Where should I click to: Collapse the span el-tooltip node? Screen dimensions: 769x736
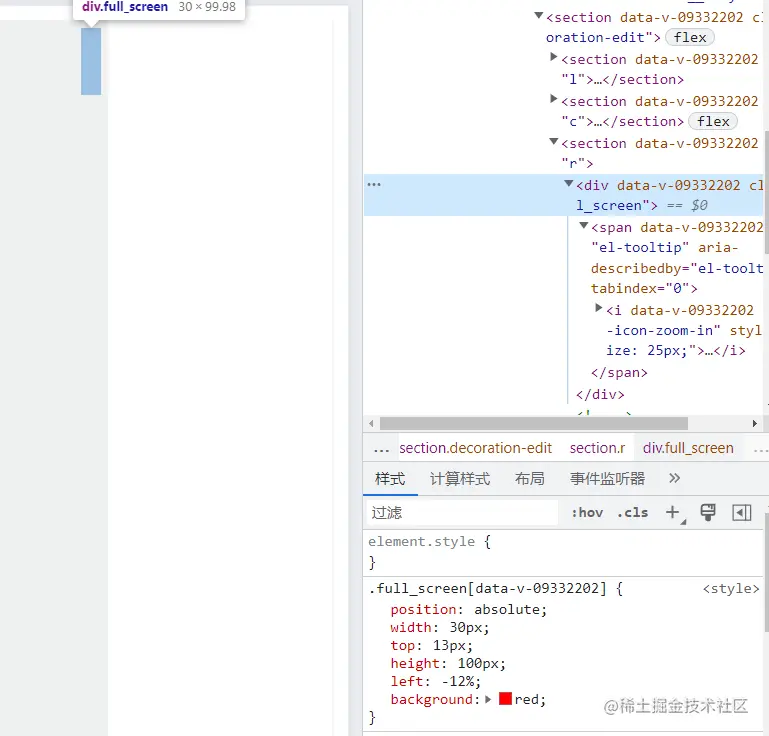pyautogui.click(x=584, y=226)
